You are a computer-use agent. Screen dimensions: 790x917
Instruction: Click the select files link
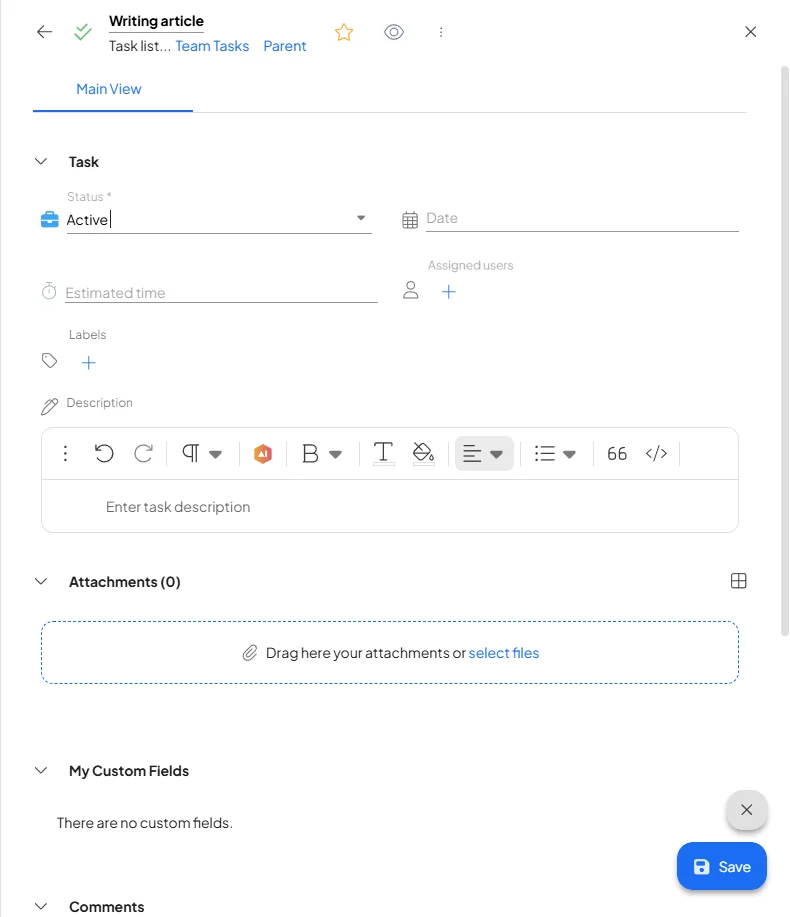[504, 653]
